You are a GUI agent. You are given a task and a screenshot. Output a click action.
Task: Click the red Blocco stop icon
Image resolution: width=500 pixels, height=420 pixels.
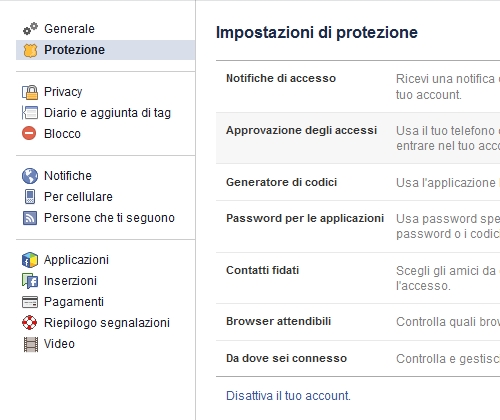point(29,134)
